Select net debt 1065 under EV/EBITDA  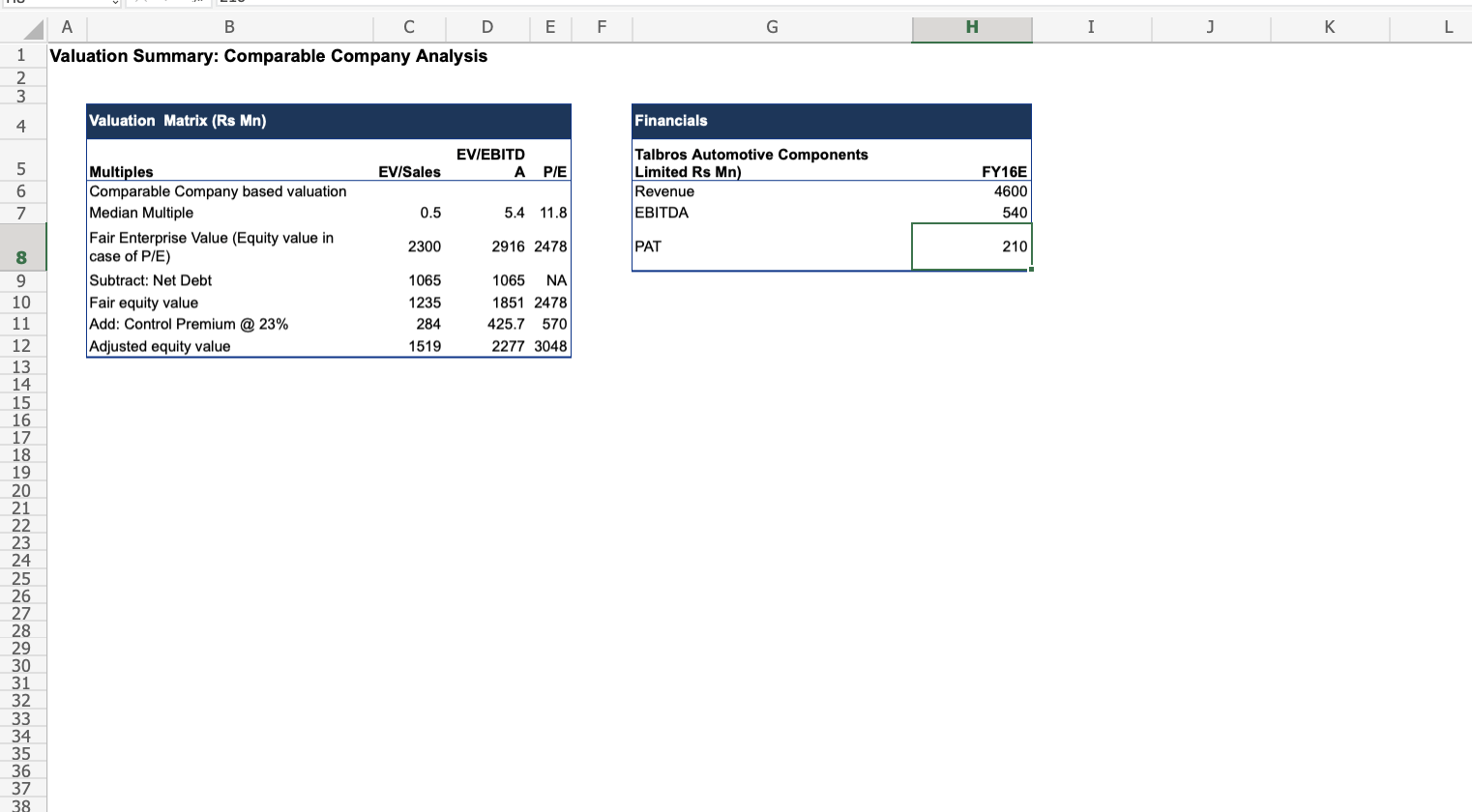[x=487, y=280]
